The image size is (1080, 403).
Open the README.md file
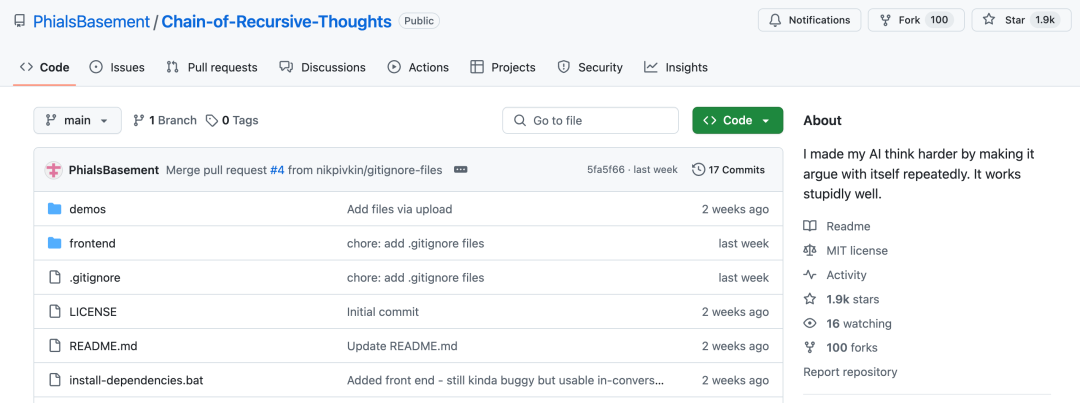click(103, 346)
